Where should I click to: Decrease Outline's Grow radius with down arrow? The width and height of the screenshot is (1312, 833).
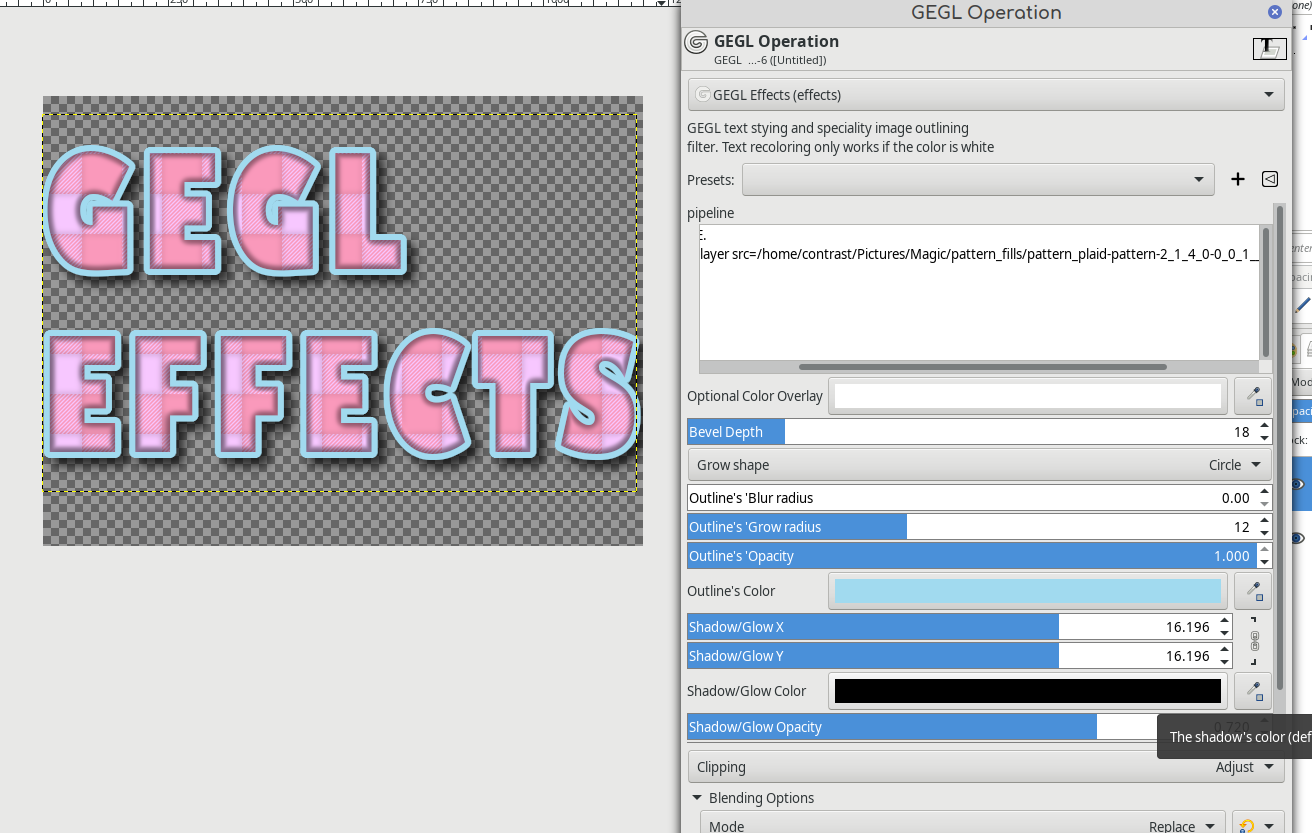(1264, 533)
